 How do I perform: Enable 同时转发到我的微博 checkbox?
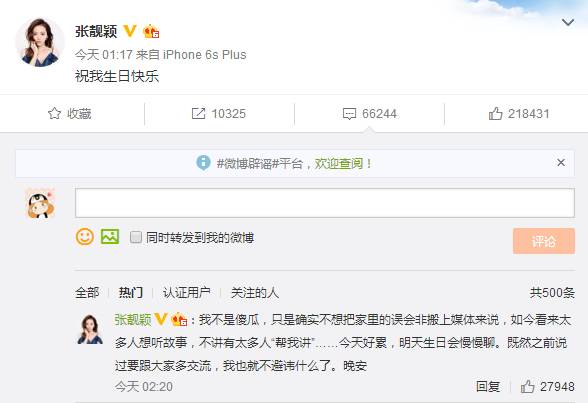(x=135, y=237)
